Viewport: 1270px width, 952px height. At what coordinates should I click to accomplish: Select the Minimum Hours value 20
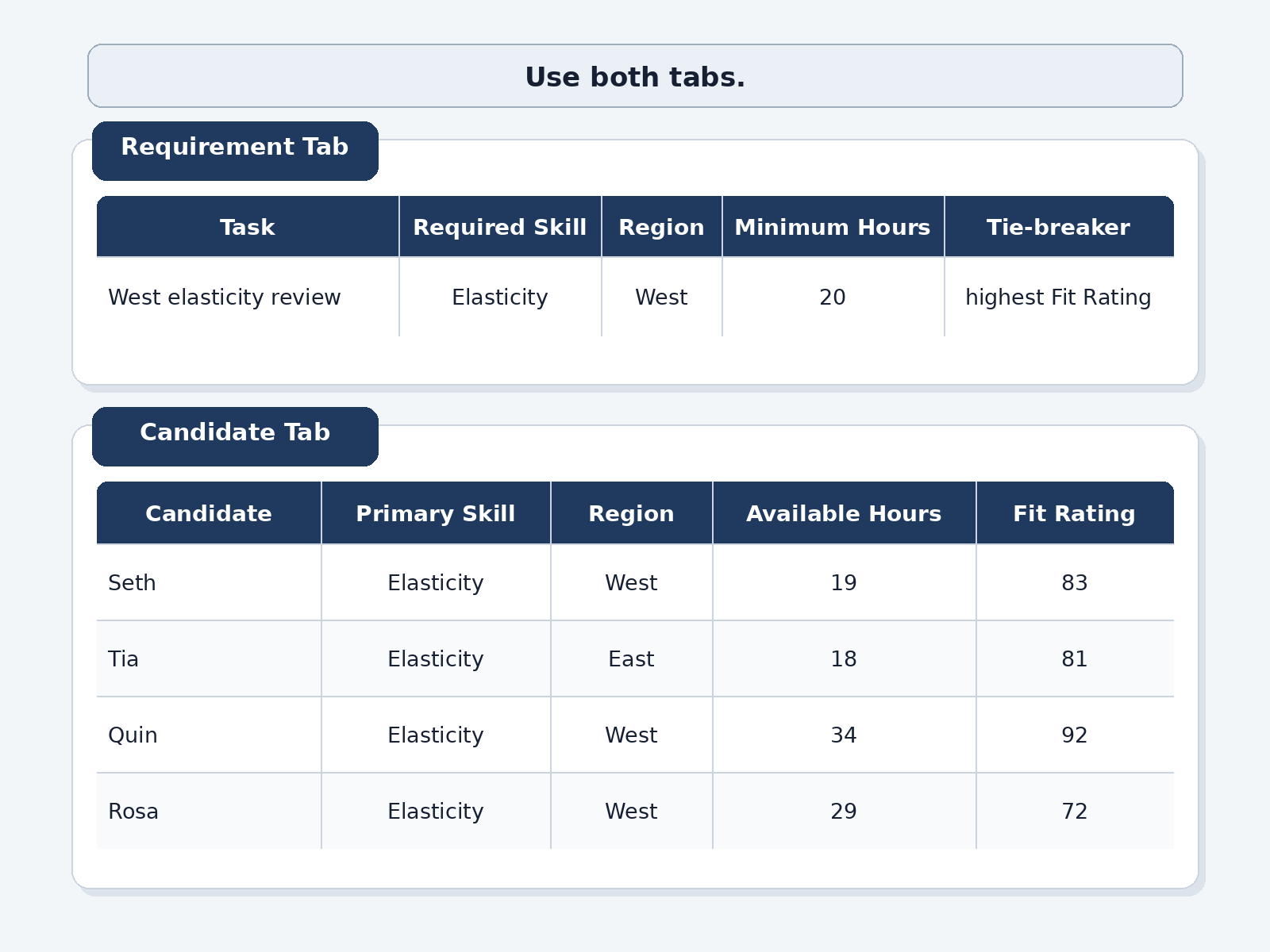tap(833, 297)
